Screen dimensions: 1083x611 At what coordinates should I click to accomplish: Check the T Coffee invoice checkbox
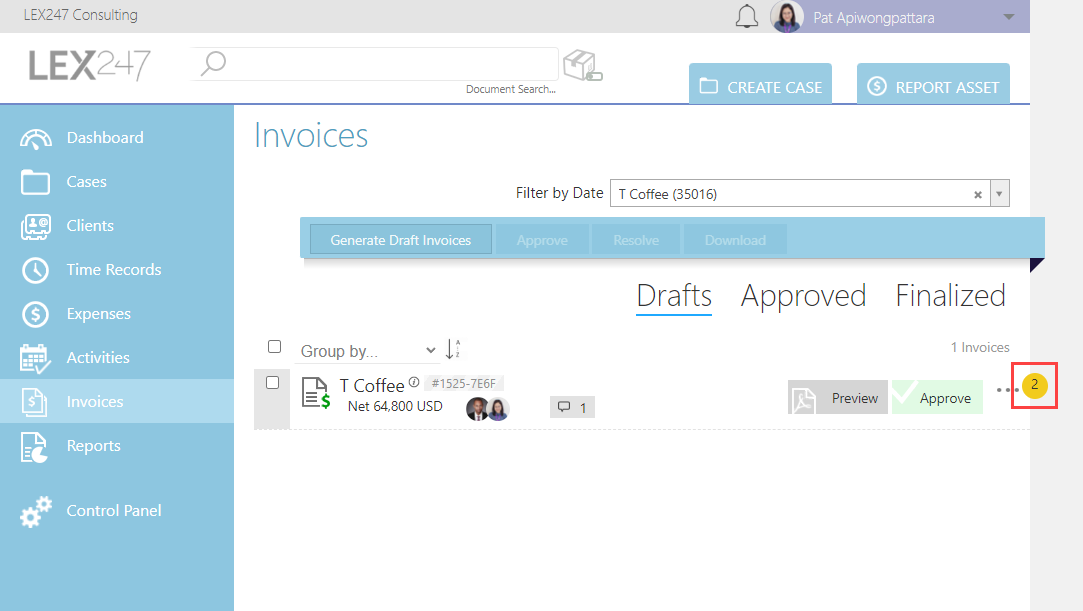coord(273,382)
